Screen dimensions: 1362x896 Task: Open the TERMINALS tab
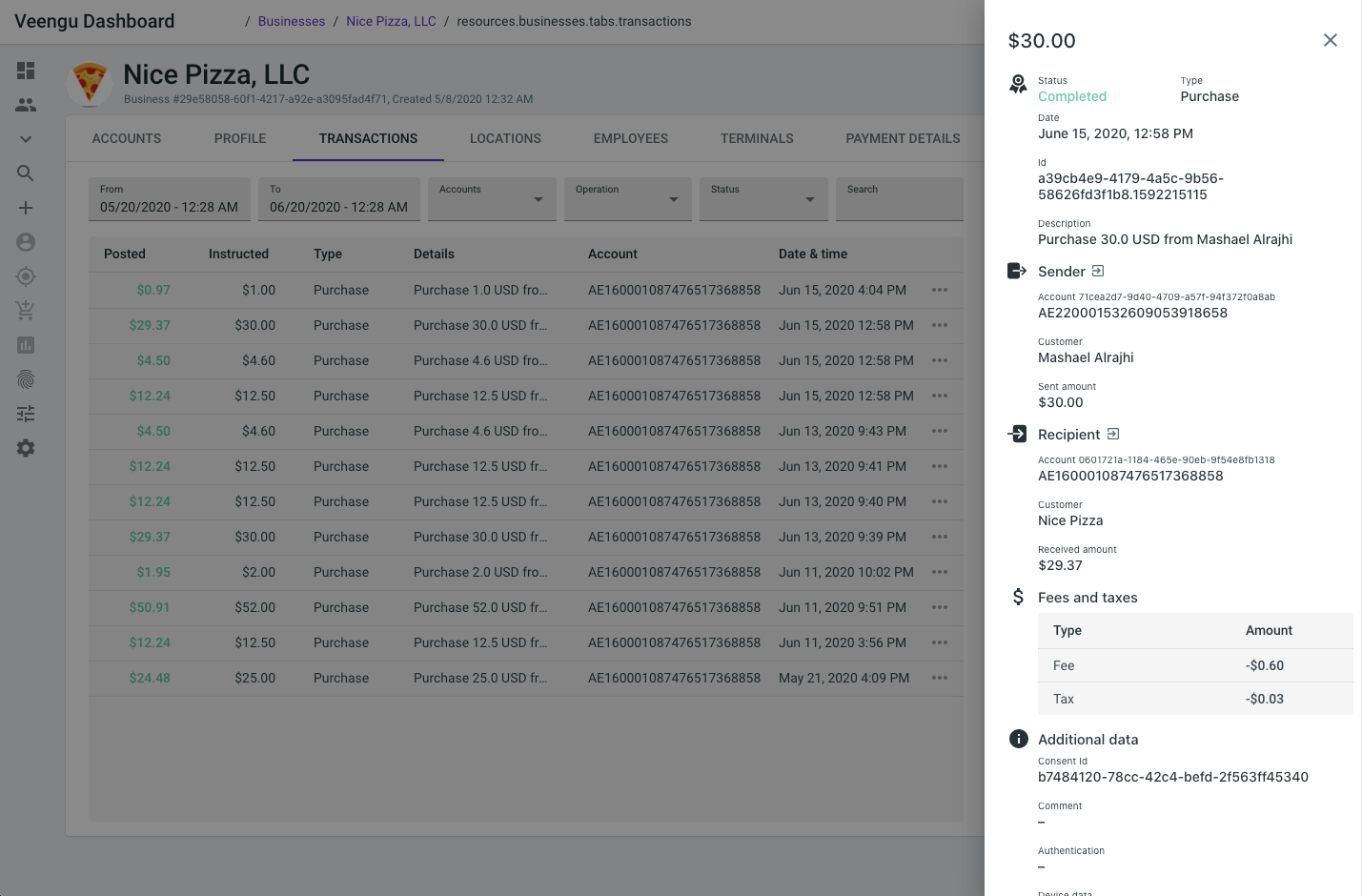(756, 138)
